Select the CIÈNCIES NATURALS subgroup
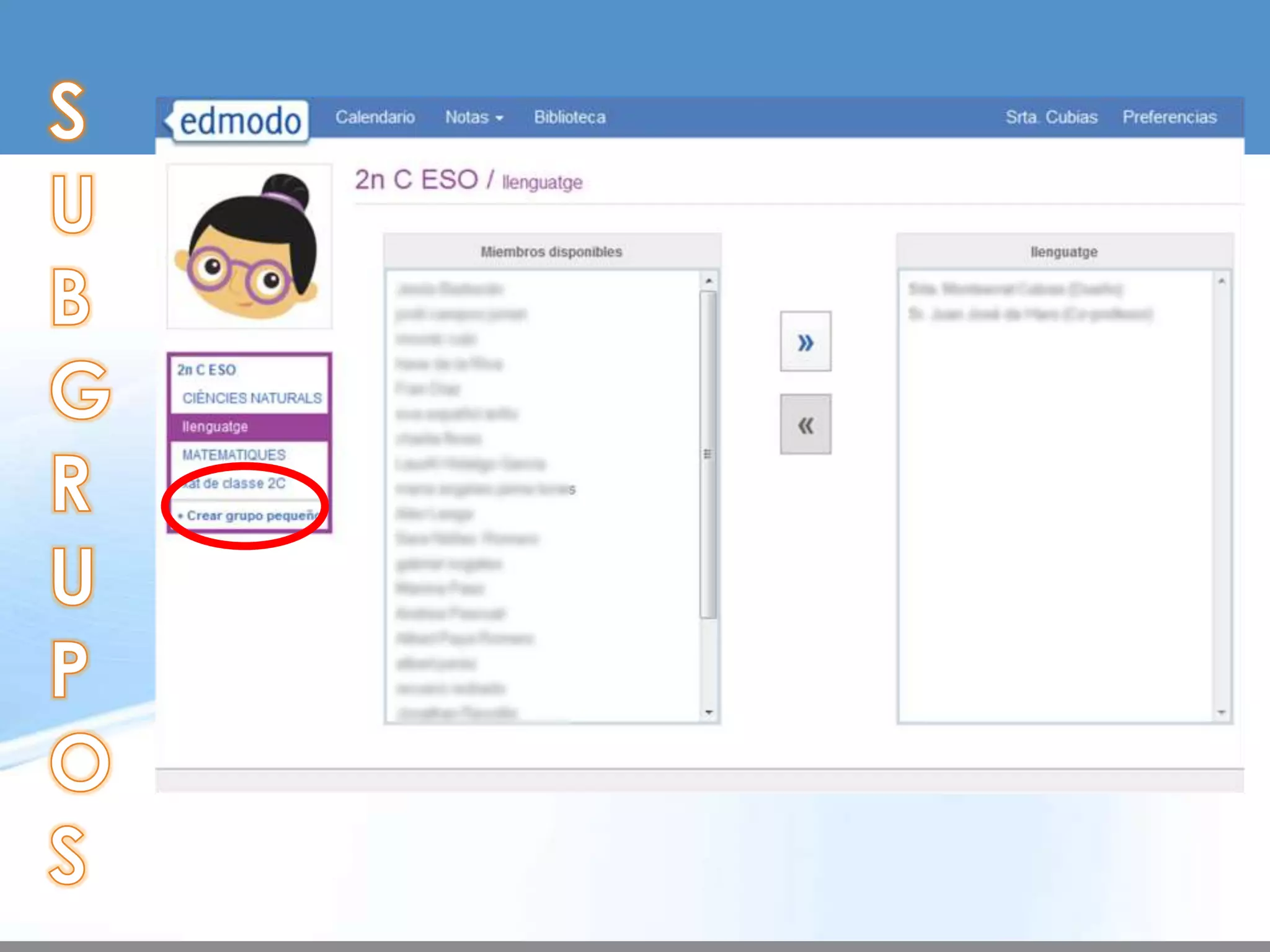The width and height of the screenshot is (1270, 952). tap(252, 398)
